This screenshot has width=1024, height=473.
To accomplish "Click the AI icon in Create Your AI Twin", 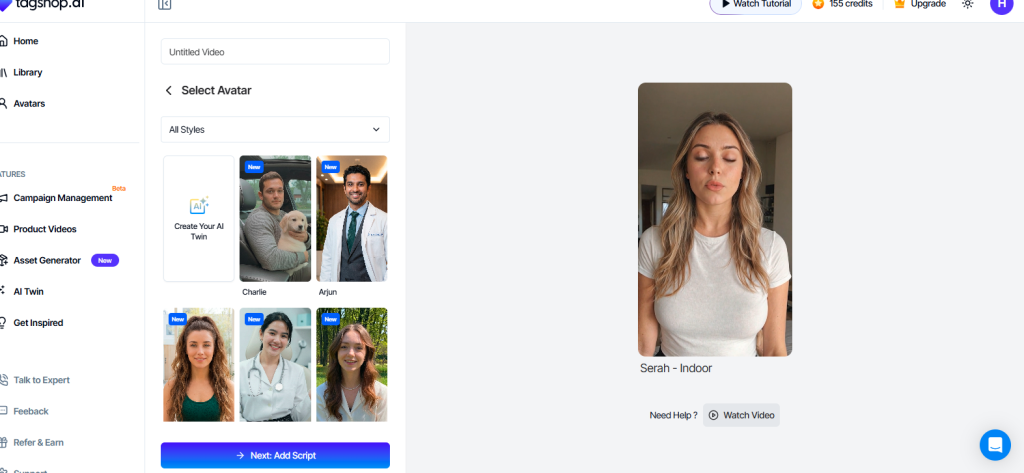I will point(199,205).
